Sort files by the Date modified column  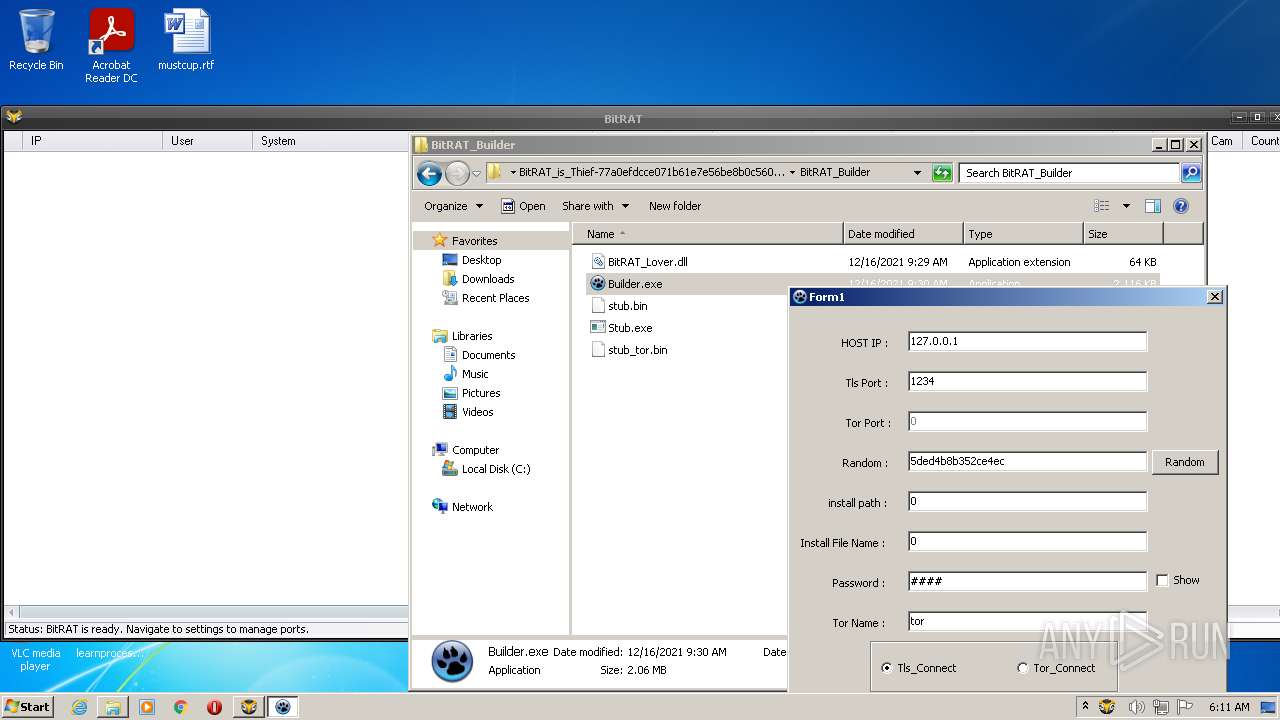[903, 234]
